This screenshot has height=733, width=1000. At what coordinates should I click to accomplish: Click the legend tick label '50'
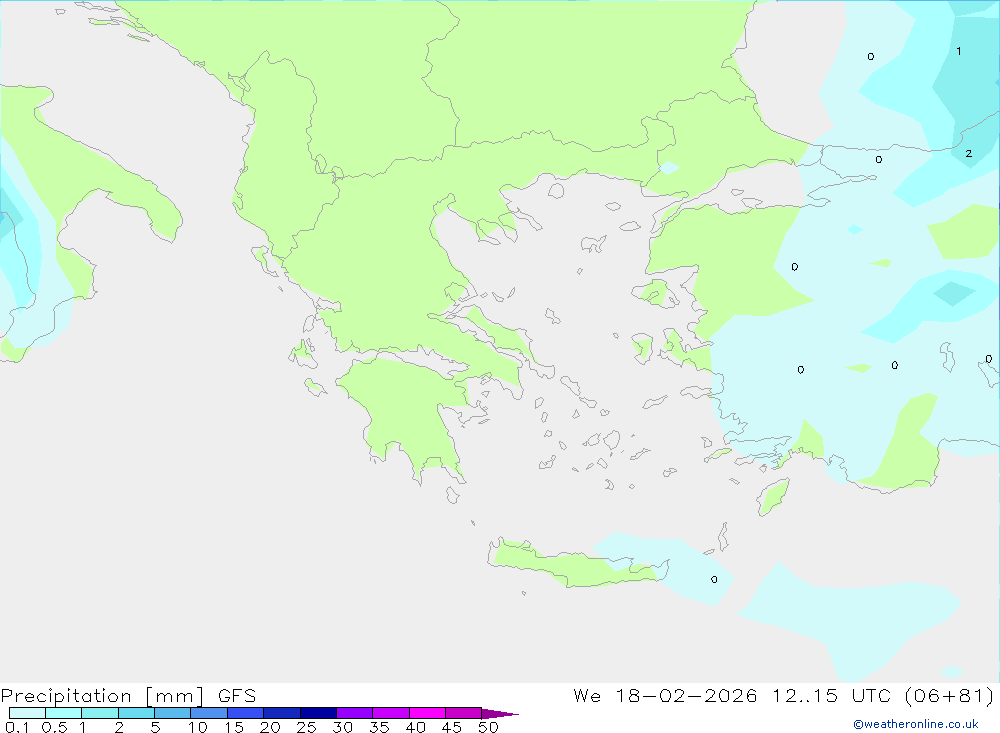pyautogui.click(x=488, y=727)
